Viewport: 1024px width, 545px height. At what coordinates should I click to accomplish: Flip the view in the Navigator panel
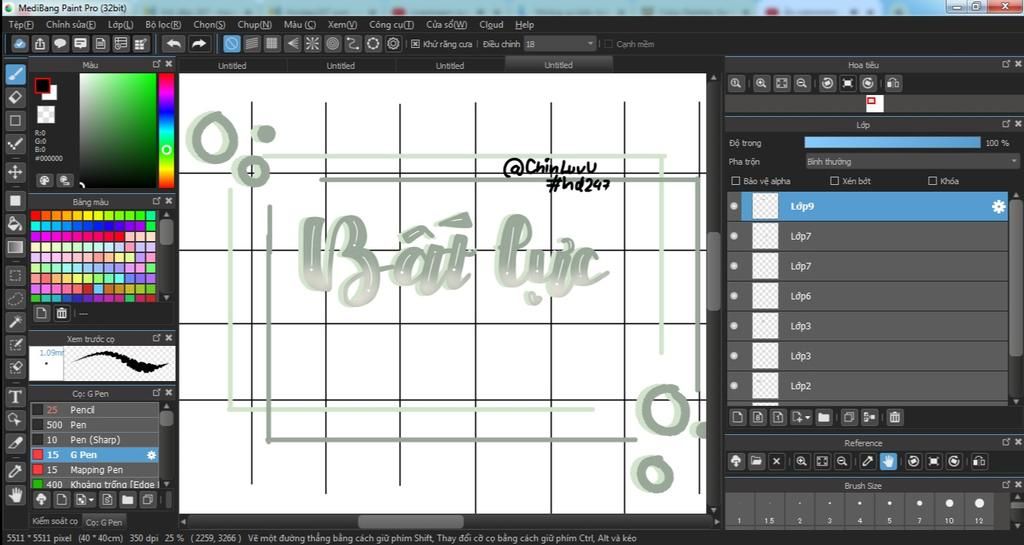[893, 83]
